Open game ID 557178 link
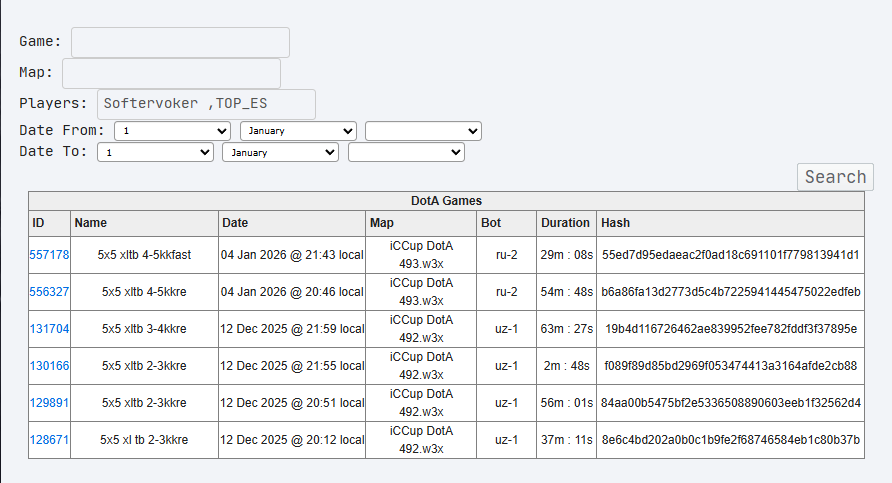Image resolution: width=892 pixels, height=483 pixels. [x=49, y=255]
